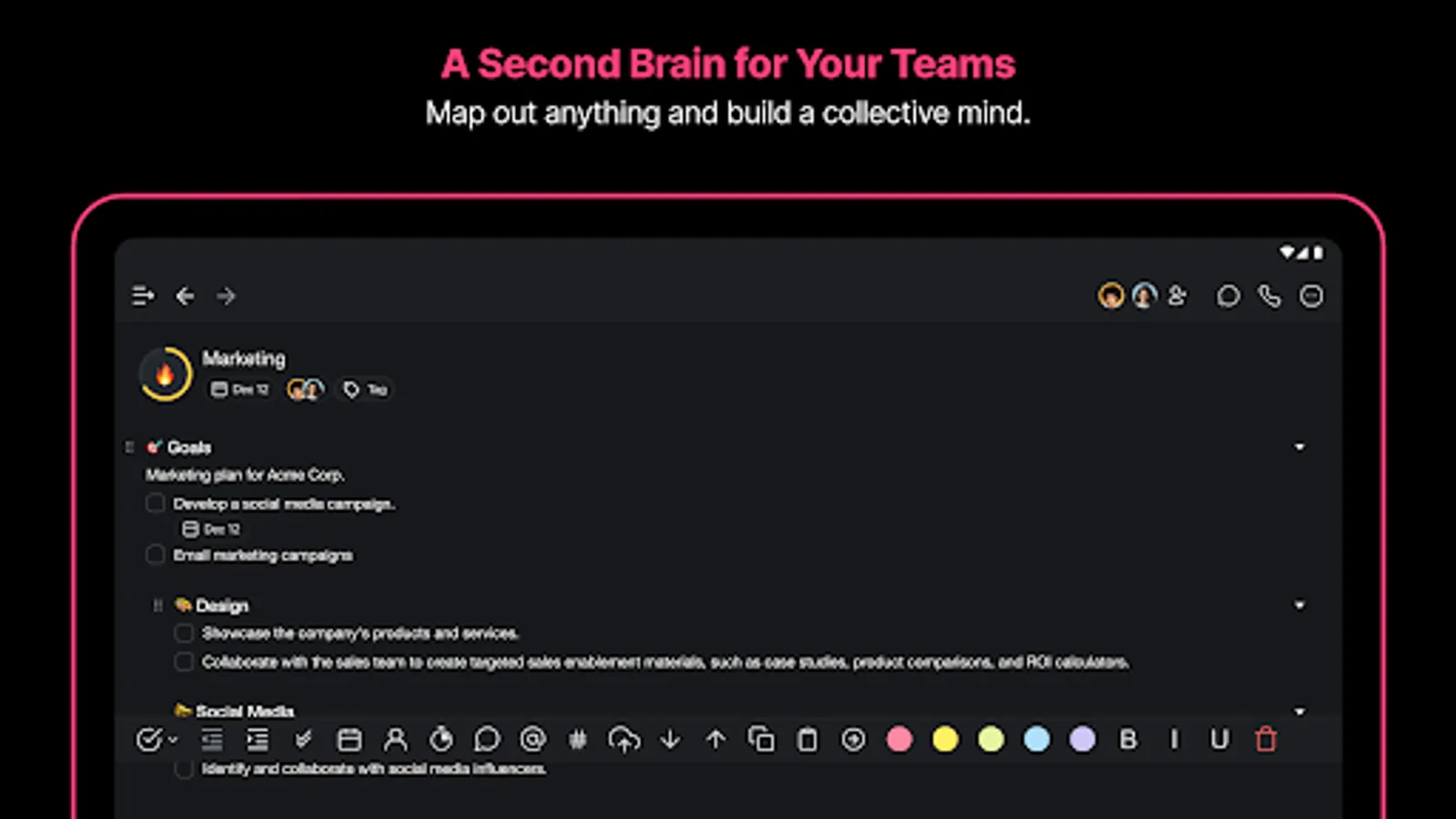Outdent the item with toolbar icon

click(212, 740)
